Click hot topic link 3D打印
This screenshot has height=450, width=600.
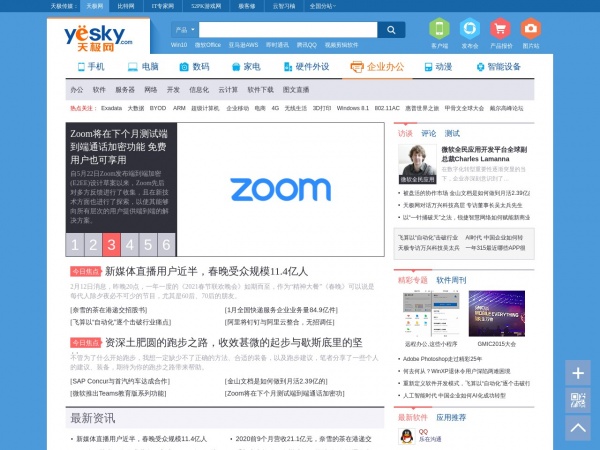pyautogui.click(x=322, y=108)
